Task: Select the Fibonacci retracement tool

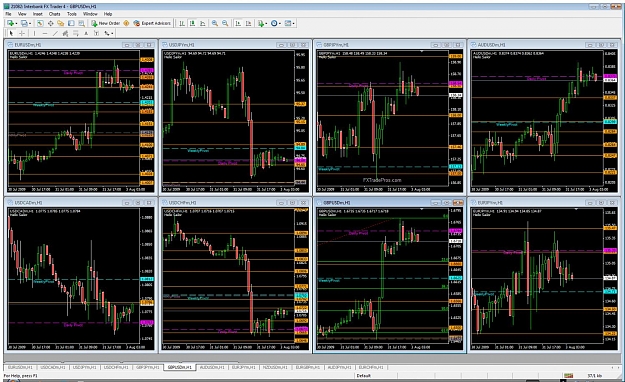Action: (x=76, y=33)
